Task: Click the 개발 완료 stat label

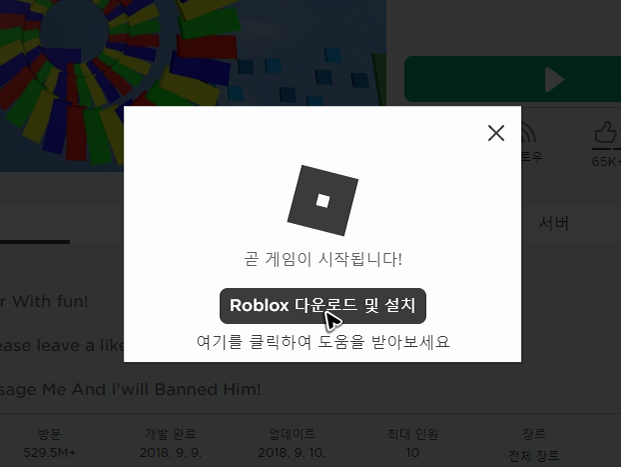Action: (x=171, y=434)
